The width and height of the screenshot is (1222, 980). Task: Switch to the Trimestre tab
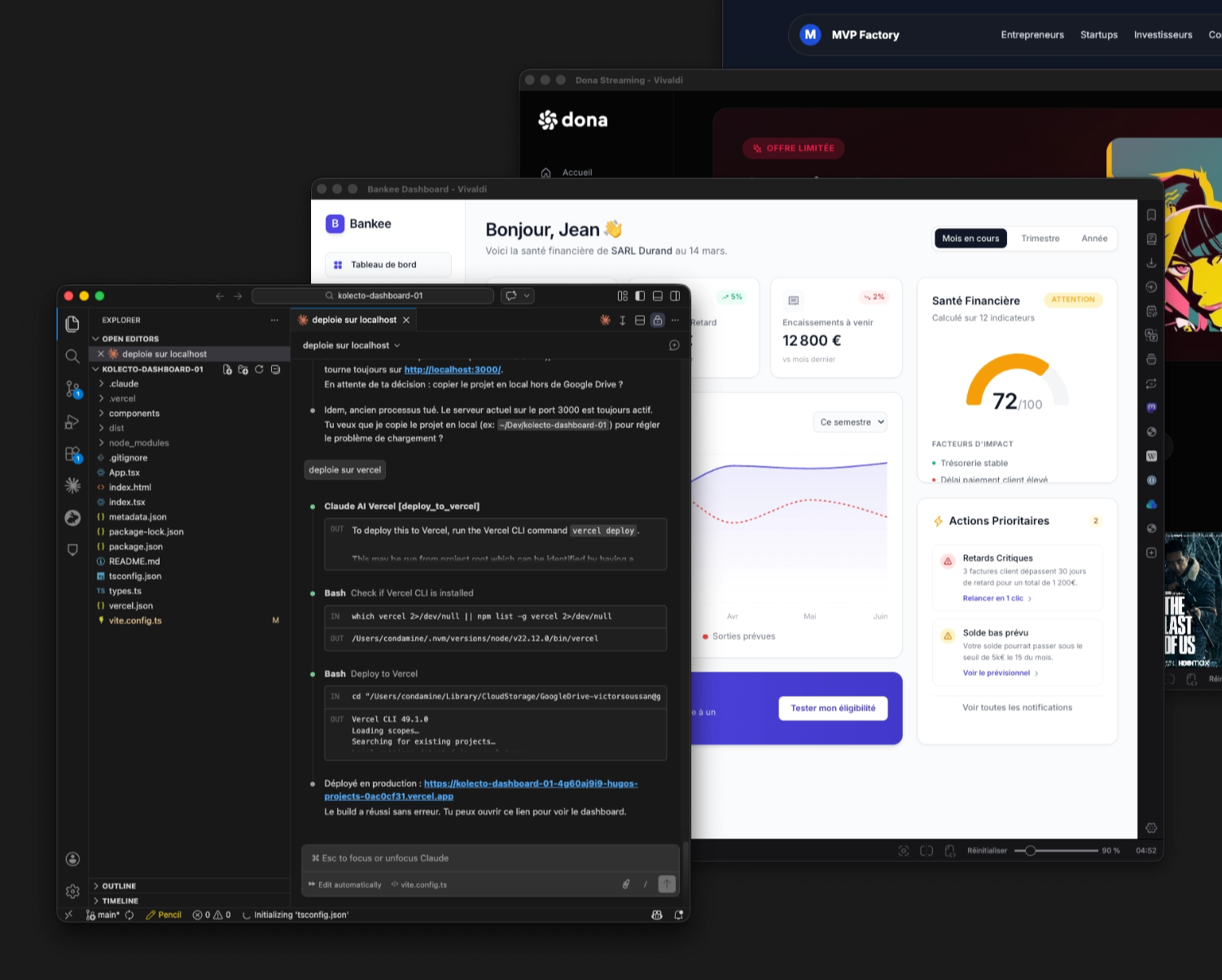coord(1040,238)
